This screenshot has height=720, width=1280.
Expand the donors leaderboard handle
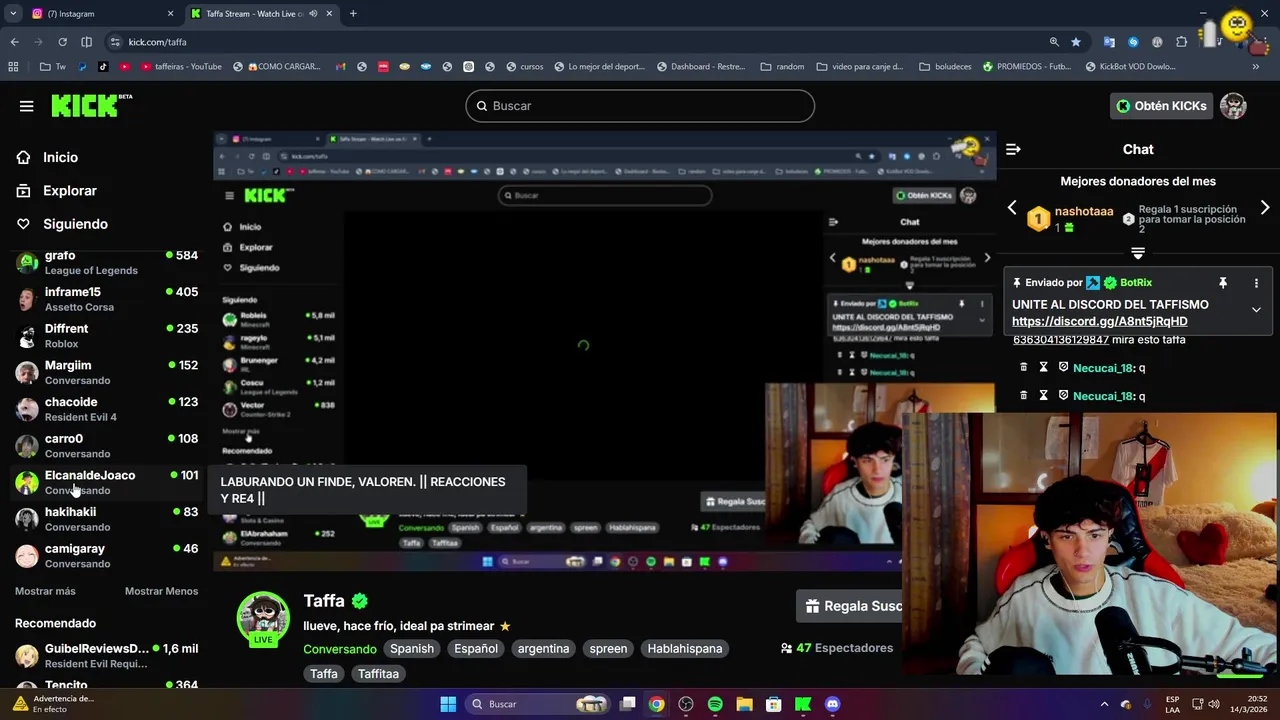tap(1138, 252)
